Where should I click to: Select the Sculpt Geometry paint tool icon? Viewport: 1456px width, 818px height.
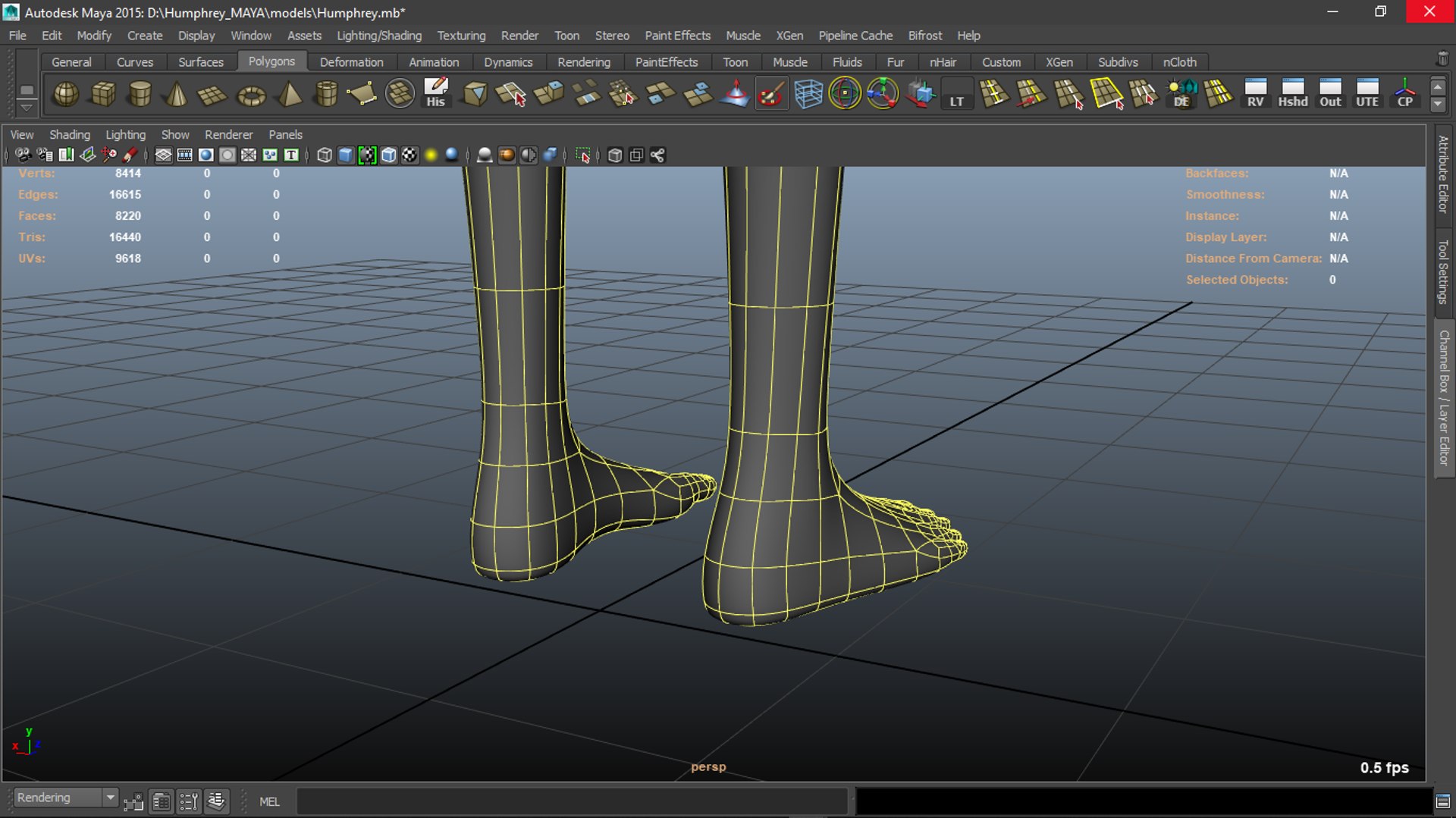click(771, 94)
